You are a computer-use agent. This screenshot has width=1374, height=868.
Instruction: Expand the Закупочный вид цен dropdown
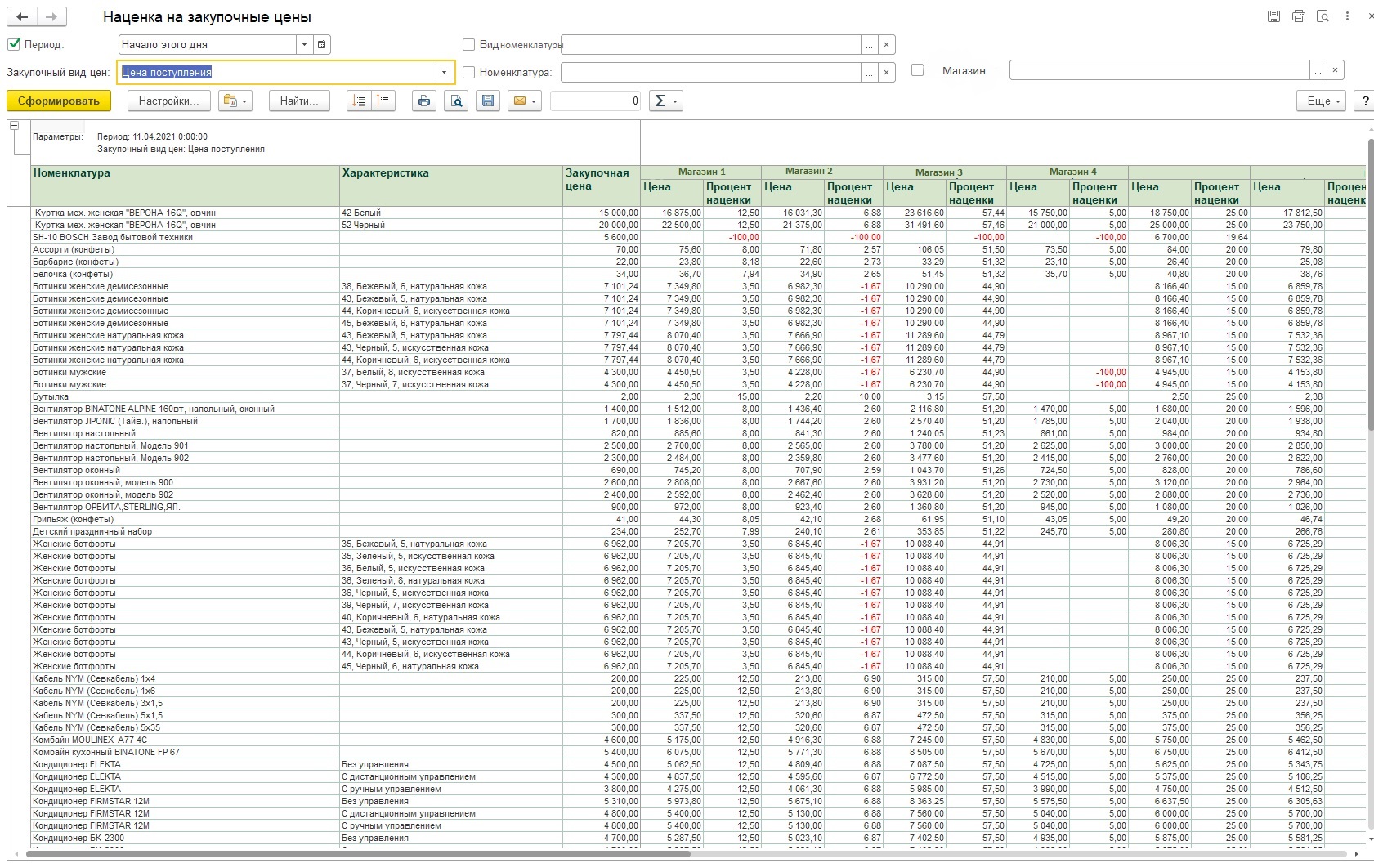click(445, 73)
